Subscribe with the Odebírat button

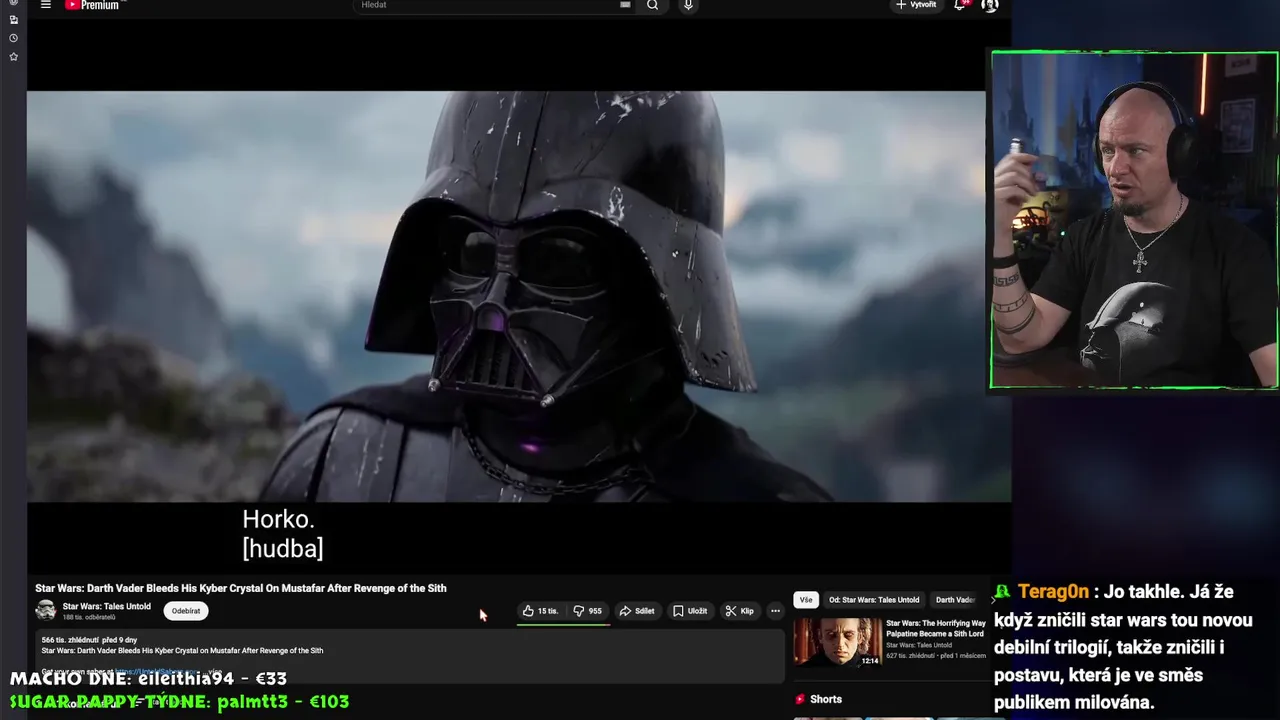[x=186, y=611]
